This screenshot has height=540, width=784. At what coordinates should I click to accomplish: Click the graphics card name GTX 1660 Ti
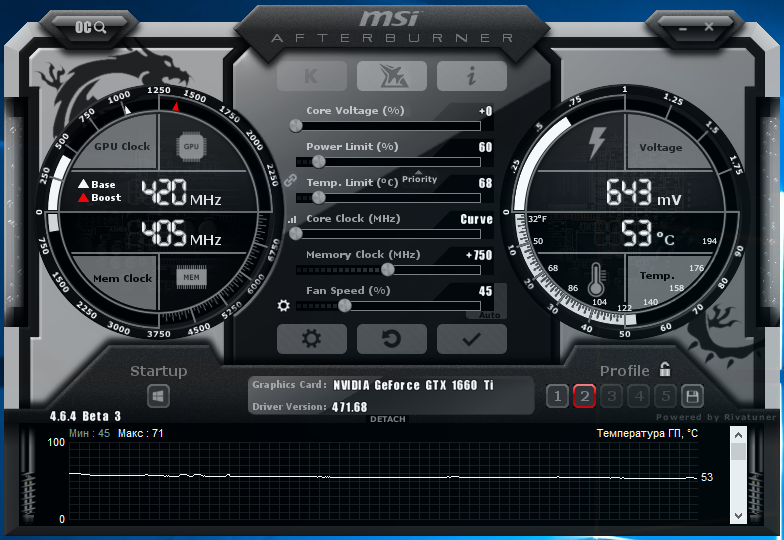[x=414, y=385]
